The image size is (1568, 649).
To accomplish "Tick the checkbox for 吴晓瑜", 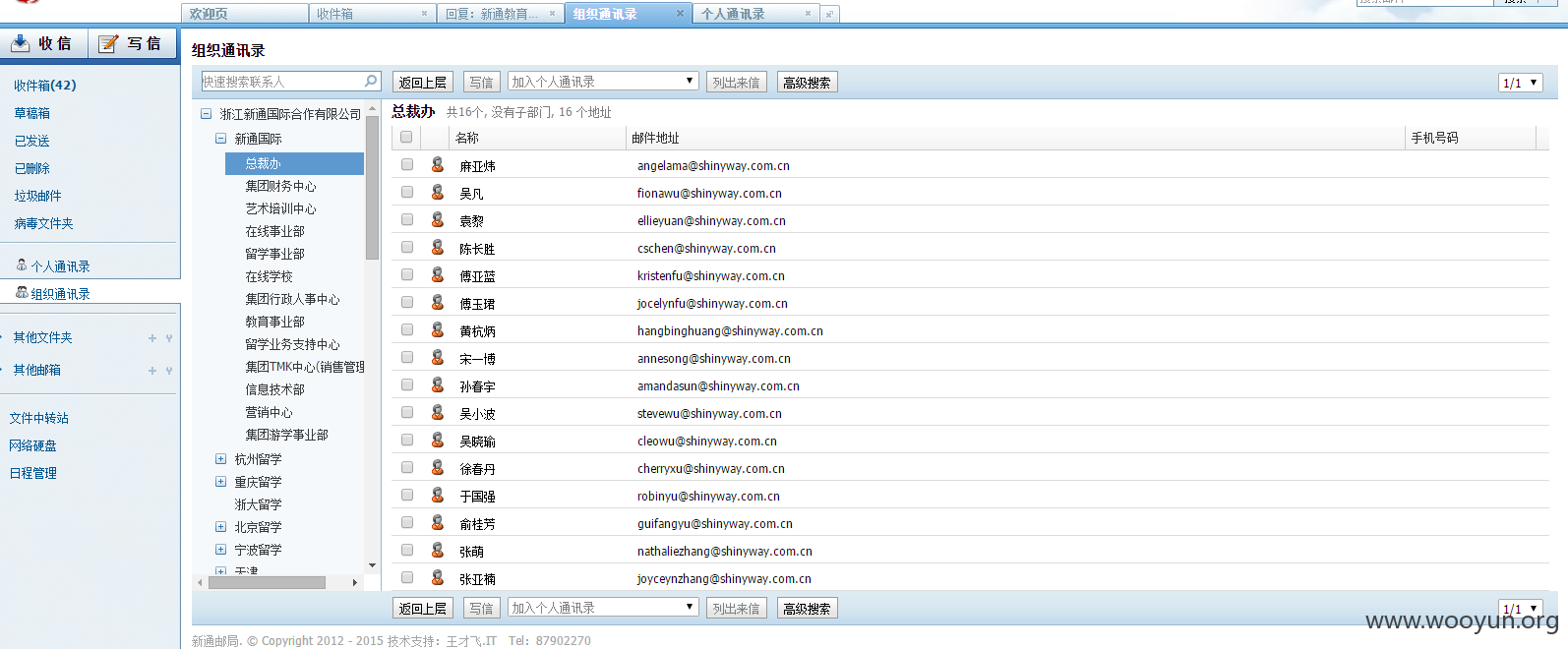I will 407,441.
